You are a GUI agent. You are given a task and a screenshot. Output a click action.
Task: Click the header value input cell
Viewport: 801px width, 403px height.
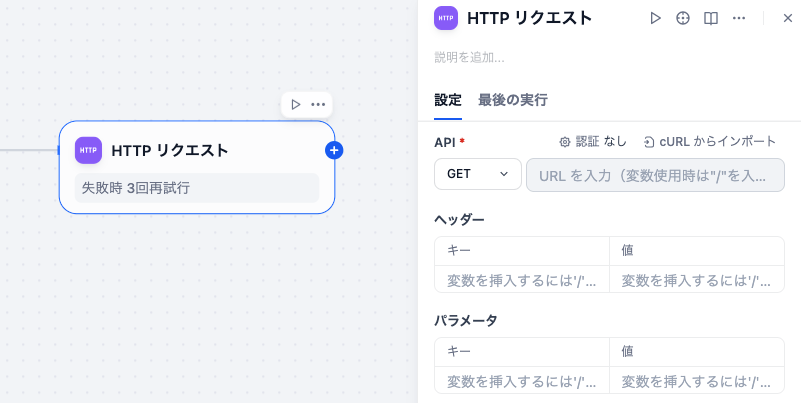coord(696,280)
